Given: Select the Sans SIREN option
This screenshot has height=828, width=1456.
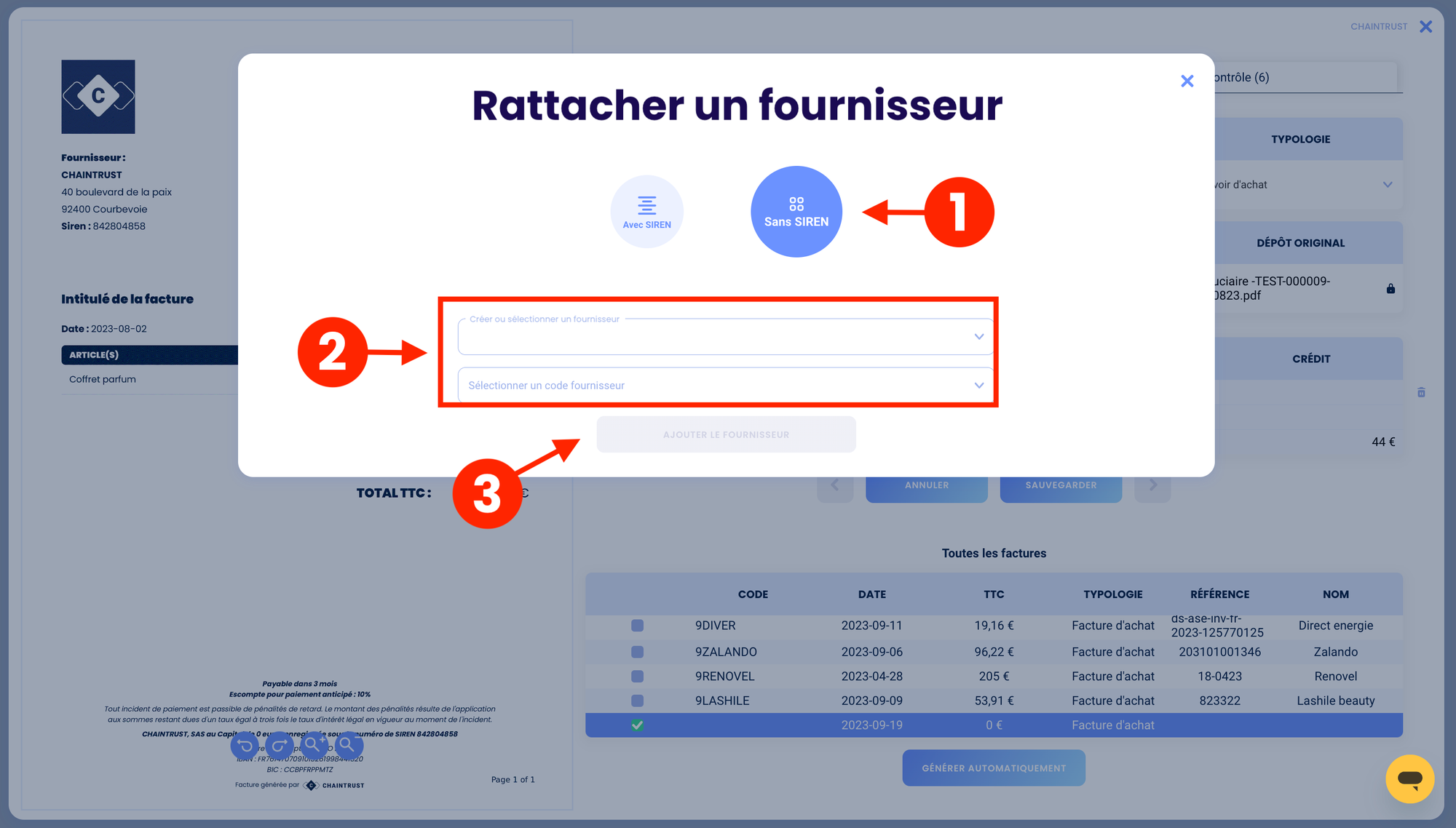Looking at the screenshot, I should click(796, 212).
